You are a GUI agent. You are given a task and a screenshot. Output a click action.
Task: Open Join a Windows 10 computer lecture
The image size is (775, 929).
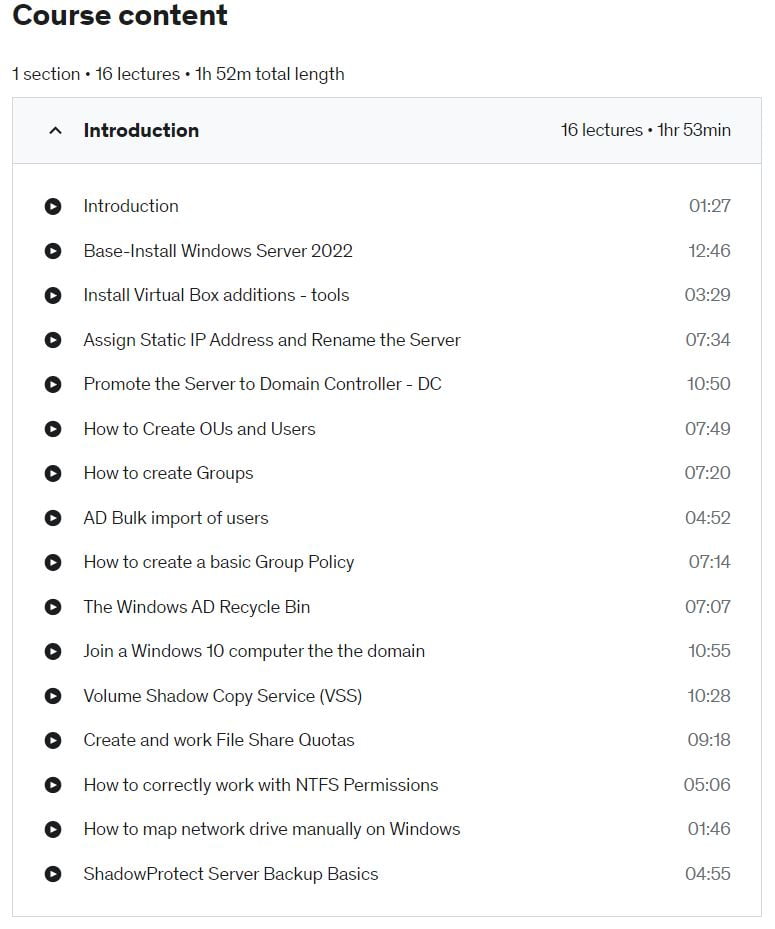[x=254, y=651]
